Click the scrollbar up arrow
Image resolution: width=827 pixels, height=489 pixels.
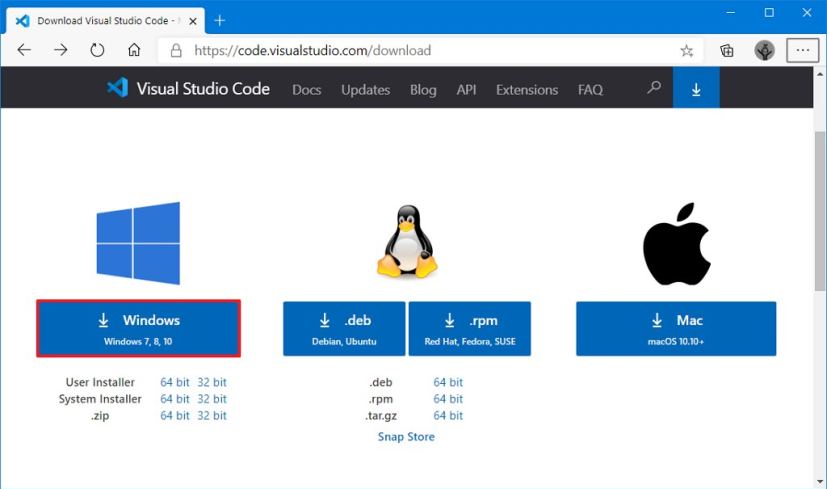point(820,74)
